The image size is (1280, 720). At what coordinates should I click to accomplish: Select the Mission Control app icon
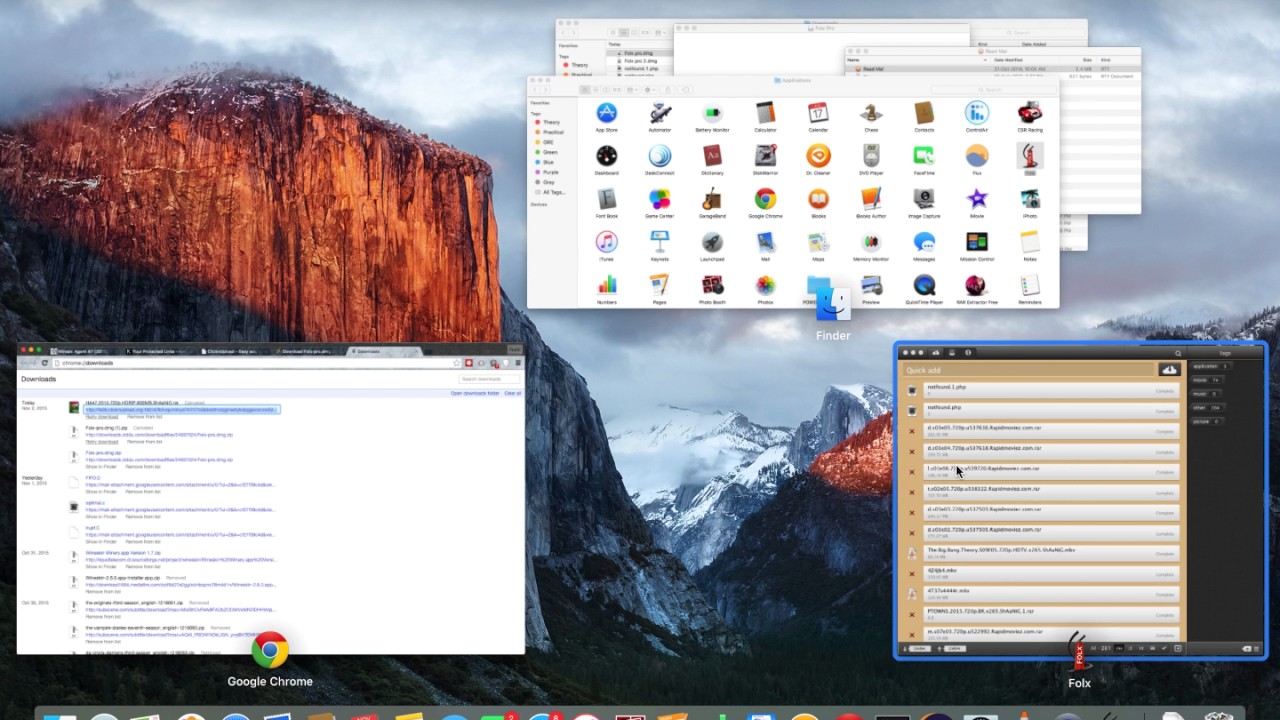pos(977,242)
